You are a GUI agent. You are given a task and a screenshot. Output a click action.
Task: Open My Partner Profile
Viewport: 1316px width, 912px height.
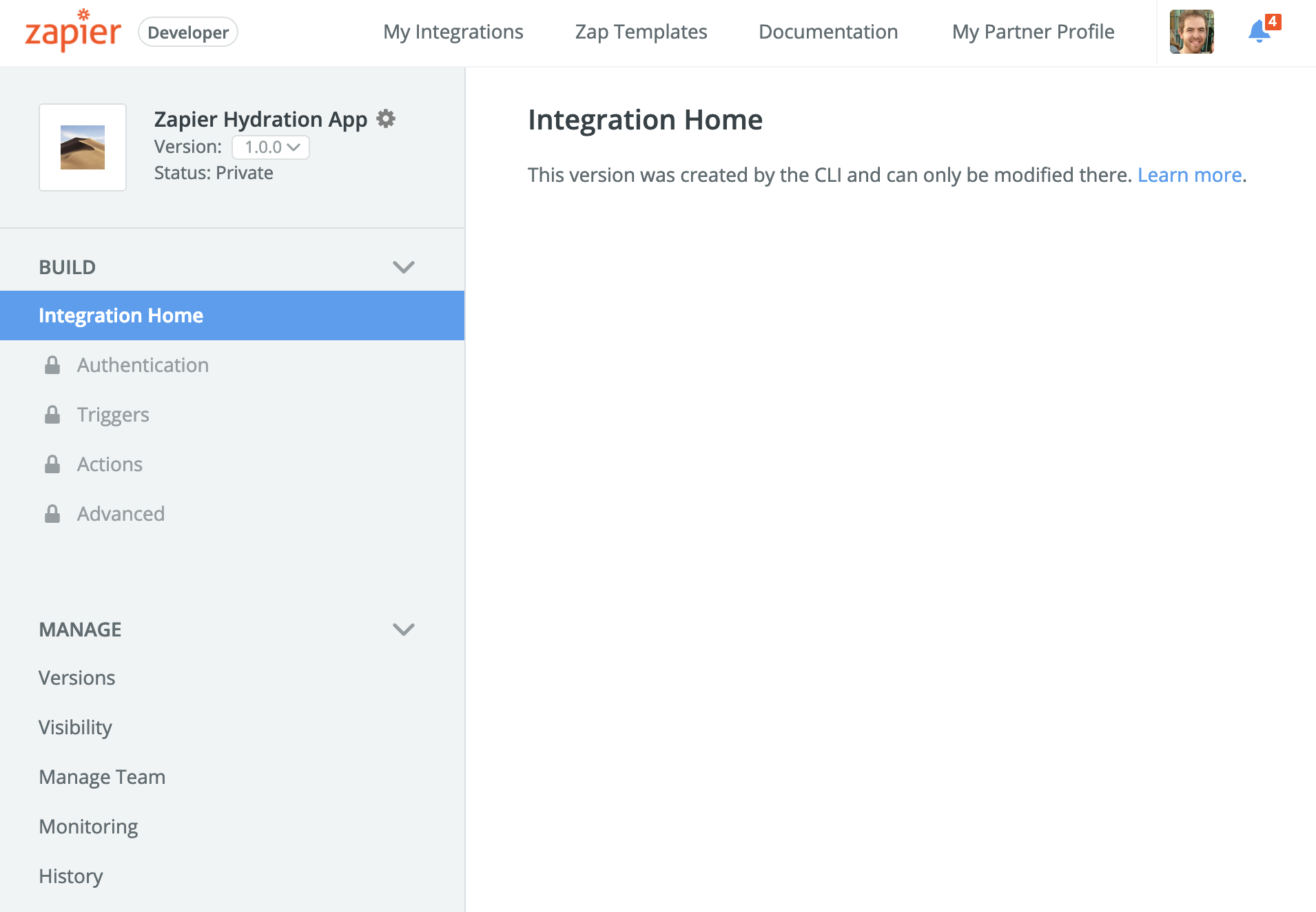(1033, 32)
